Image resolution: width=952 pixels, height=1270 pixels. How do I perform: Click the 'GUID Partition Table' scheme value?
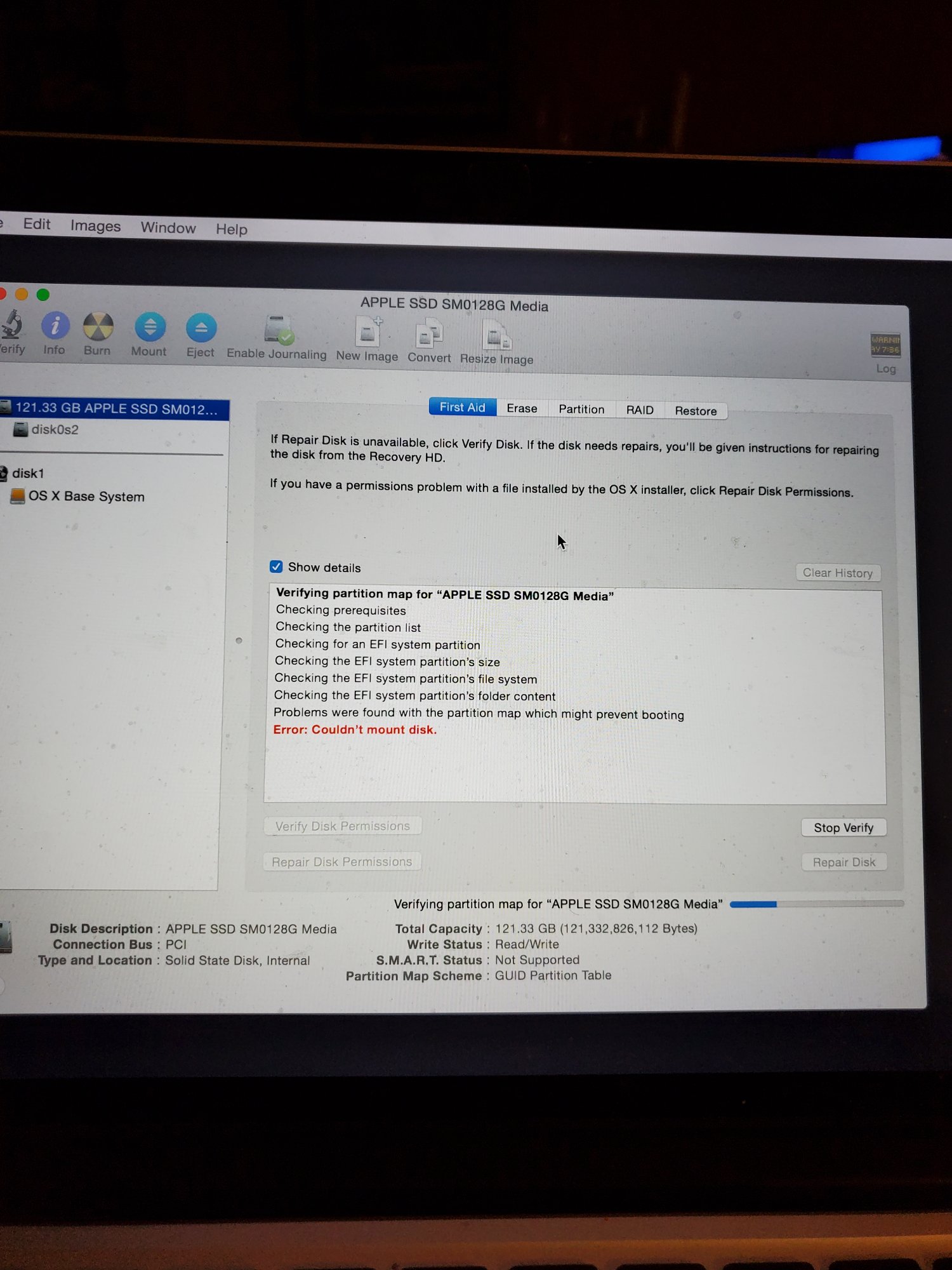(x=553, y=975)
